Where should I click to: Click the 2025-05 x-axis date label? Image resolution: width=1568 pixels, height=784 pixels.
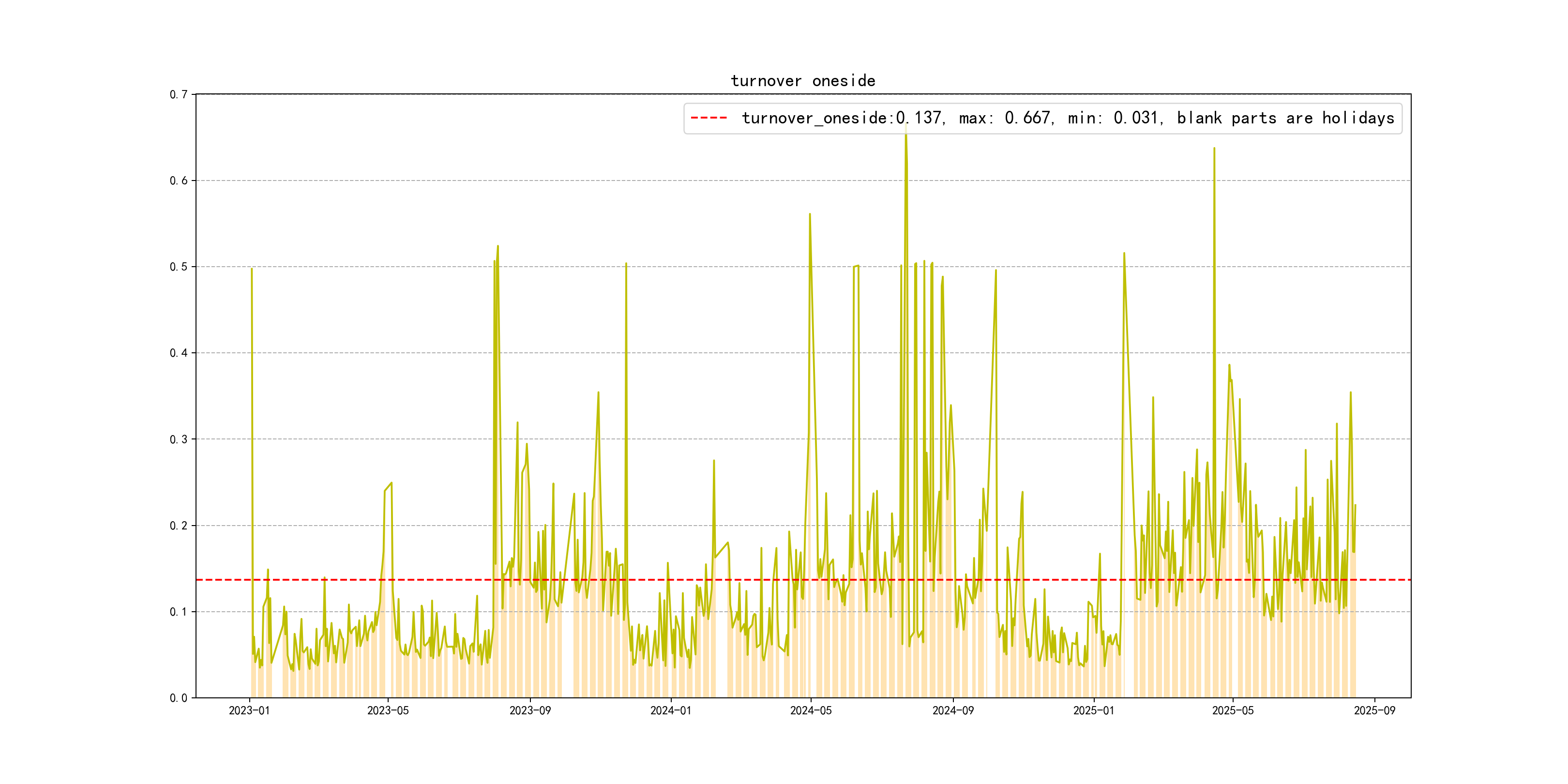click(1233, 711)
